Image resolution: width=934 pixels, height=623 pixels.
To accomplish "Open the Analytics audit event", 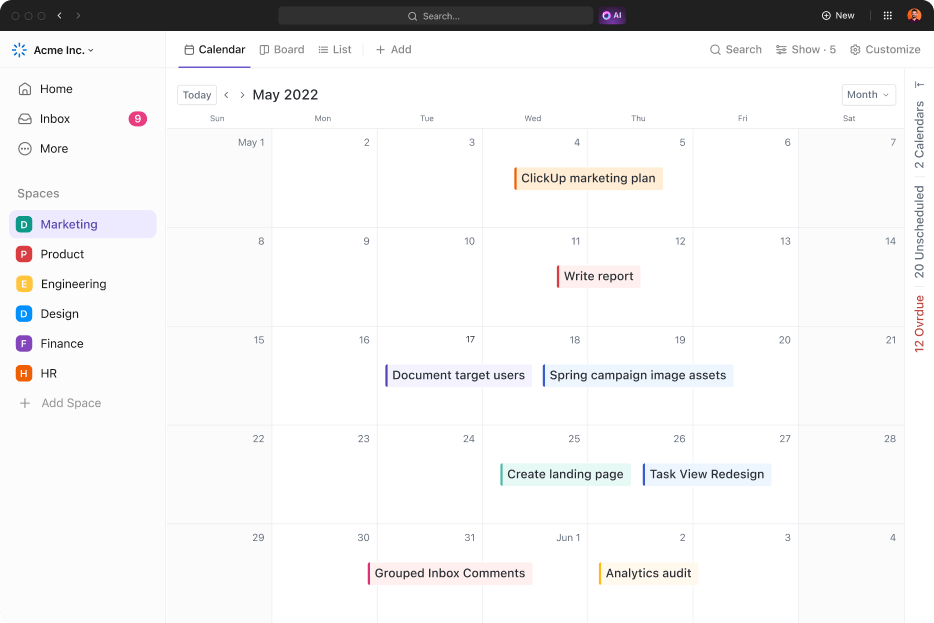I will [649, 573].
